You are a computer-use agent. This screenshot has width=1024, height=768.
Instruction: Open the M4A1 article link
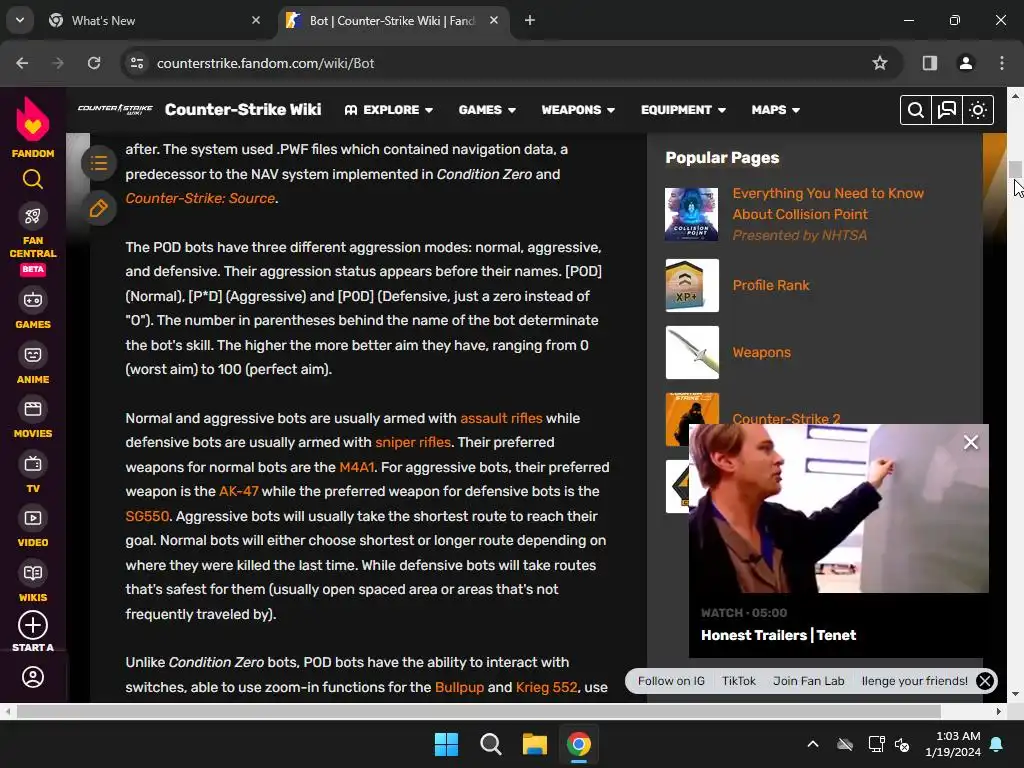click(x=357, y=467)
